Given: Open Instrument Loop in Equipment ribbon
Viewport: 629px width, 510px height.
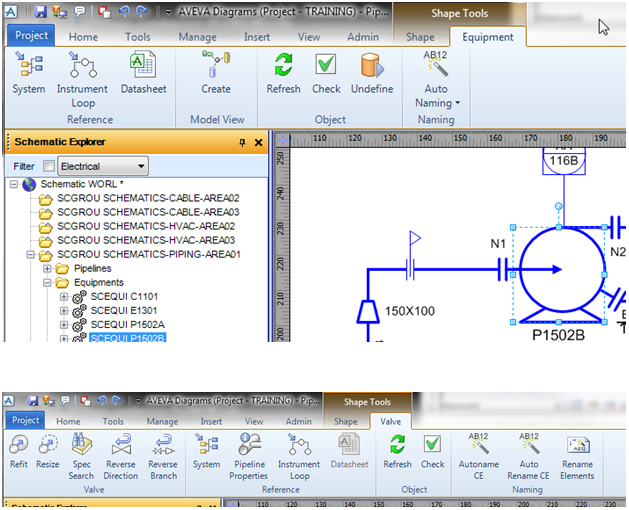Looking at the screenshot, I should coord(82,64).
